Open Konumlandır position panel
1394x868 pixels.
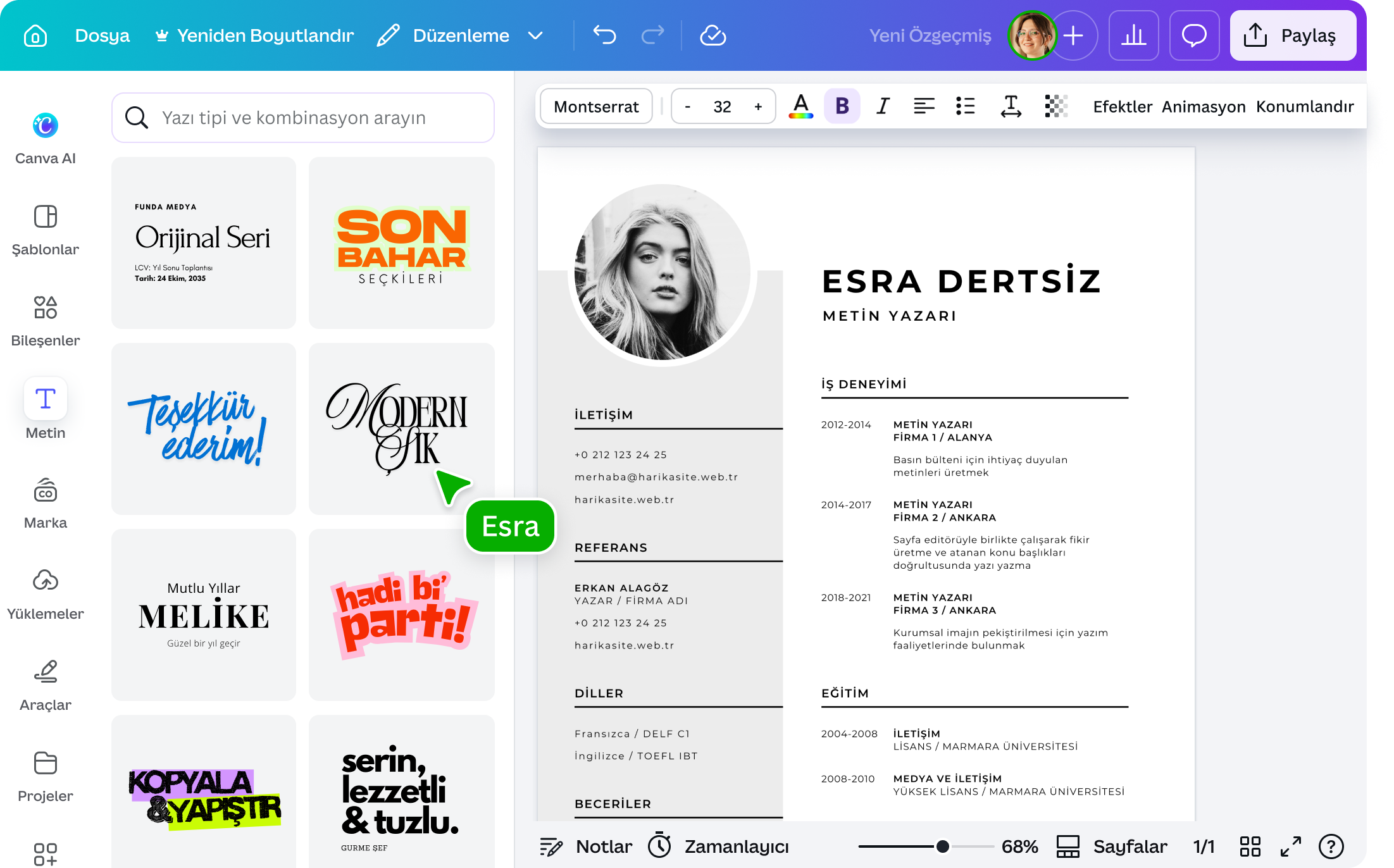coord(1305,106)
